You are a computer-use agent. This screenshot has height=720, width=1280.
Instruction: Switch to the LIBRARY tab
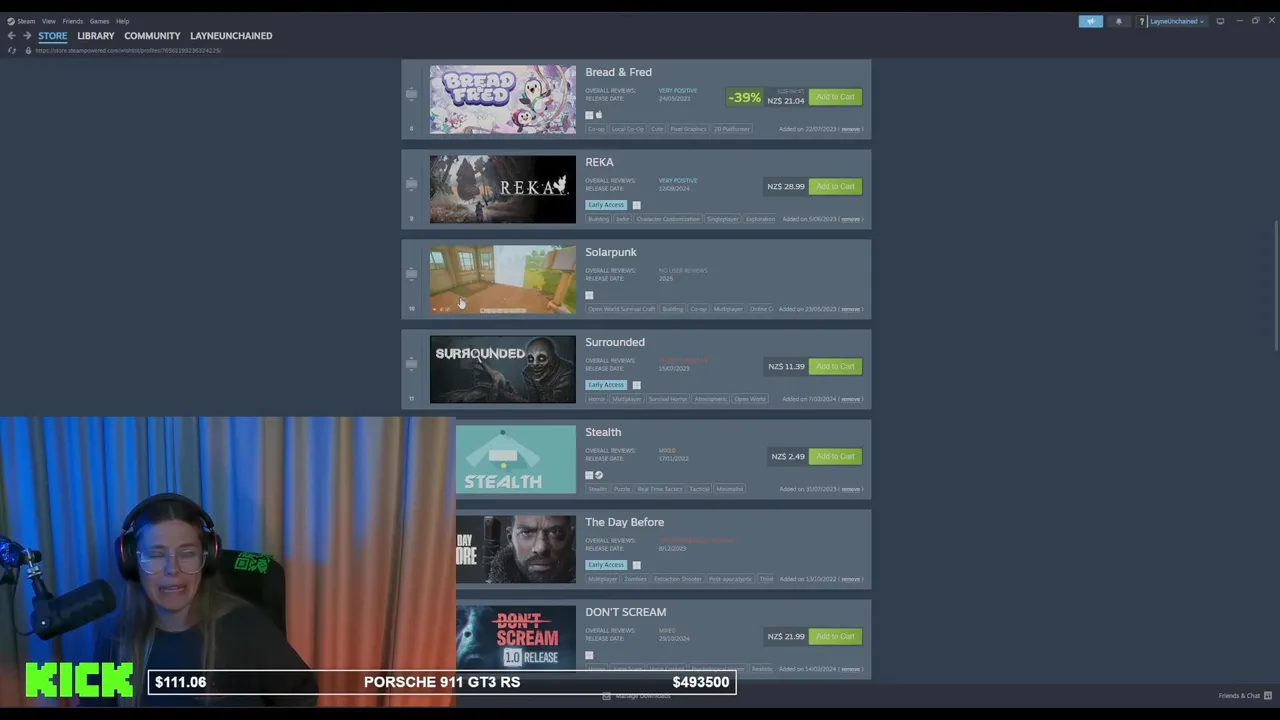point(96,36)
